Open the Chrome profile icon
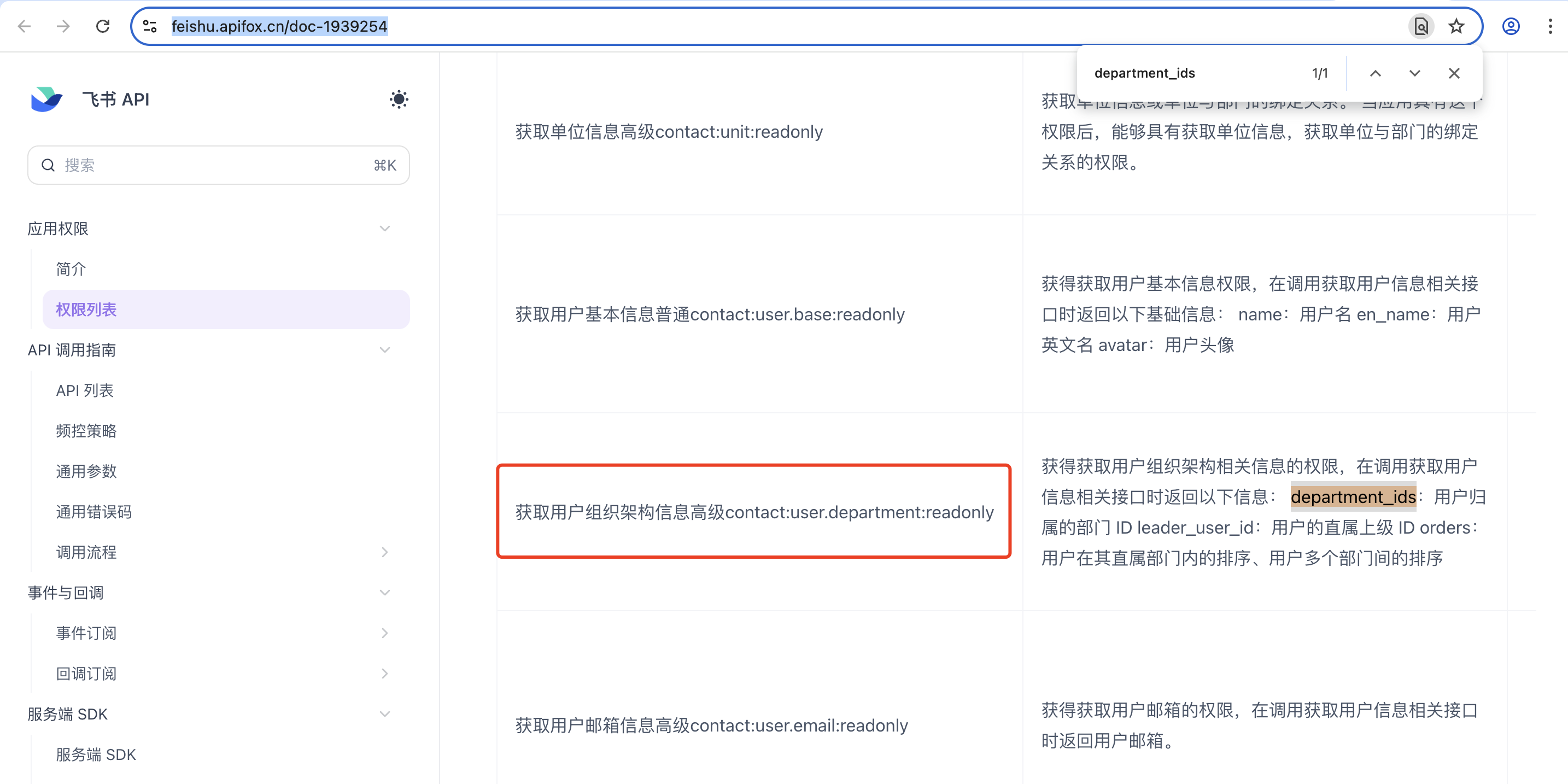 pyautogui.click(x=1511, y=26)
